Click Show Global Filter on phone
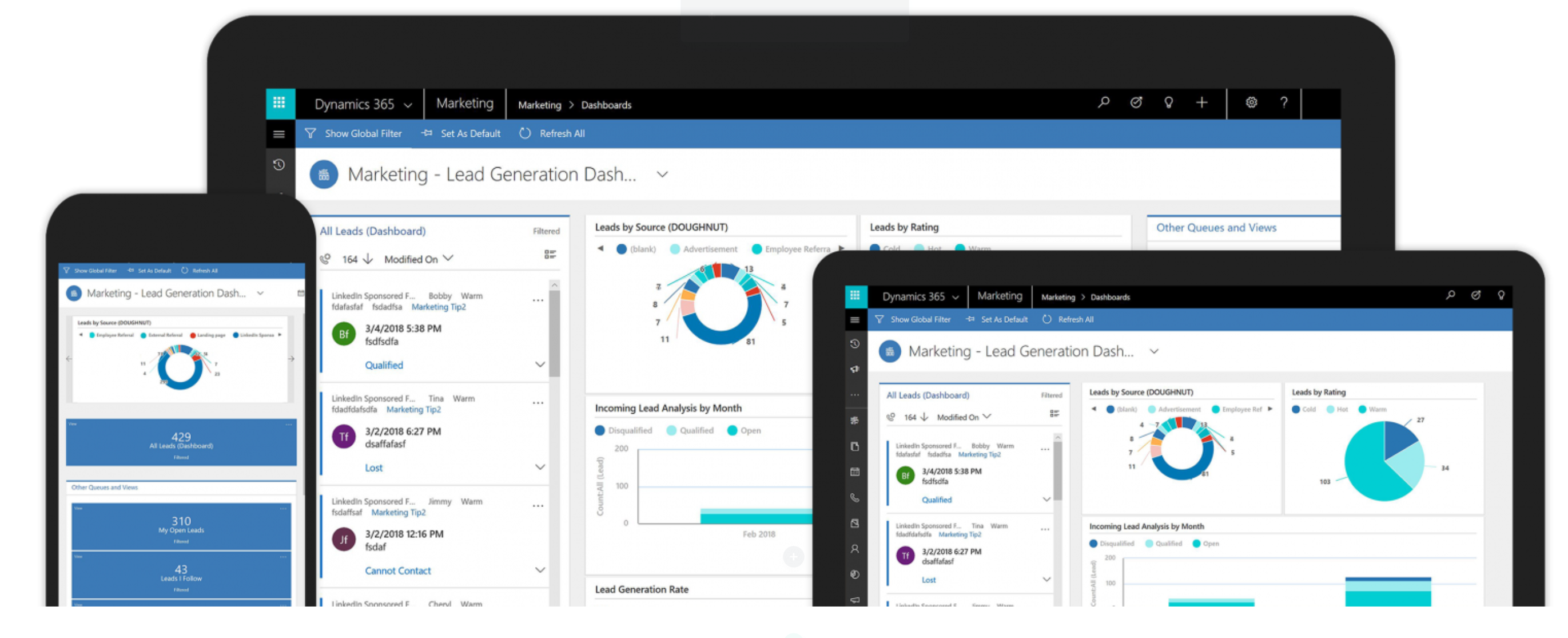This screenshot has height=638, width=1568. coord(90,271)
